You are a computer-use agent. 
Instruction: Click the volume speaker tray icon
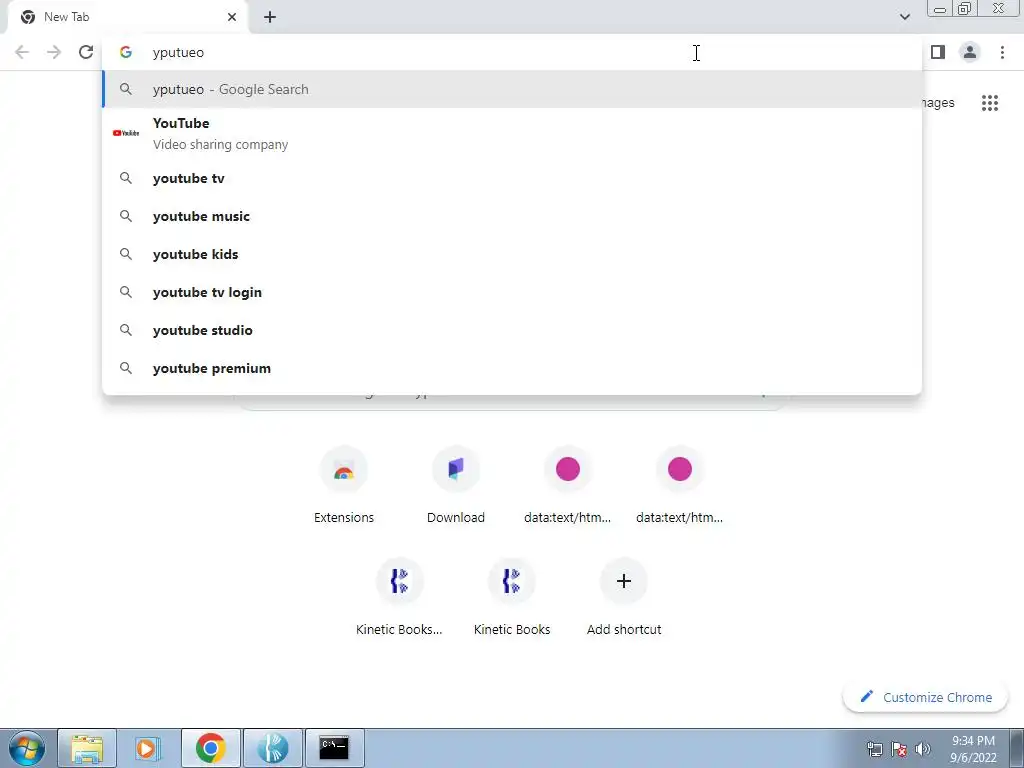(923, 749)
